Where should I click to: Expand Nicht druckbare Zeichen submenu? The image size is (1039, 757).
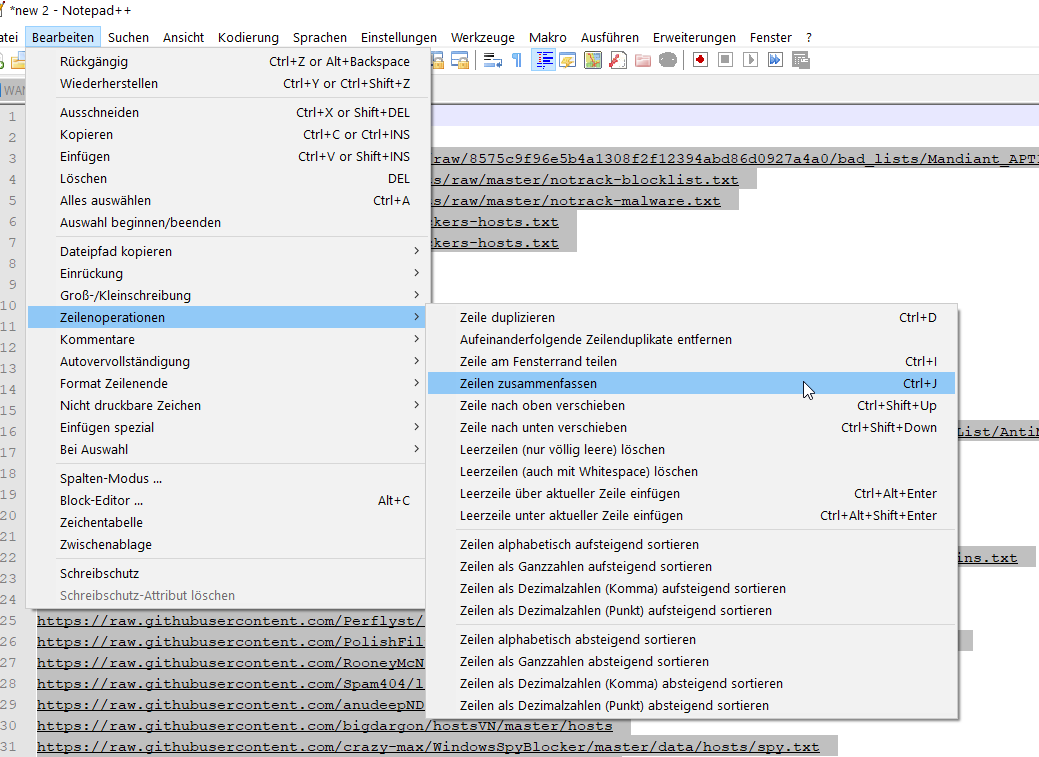(226, 405)
